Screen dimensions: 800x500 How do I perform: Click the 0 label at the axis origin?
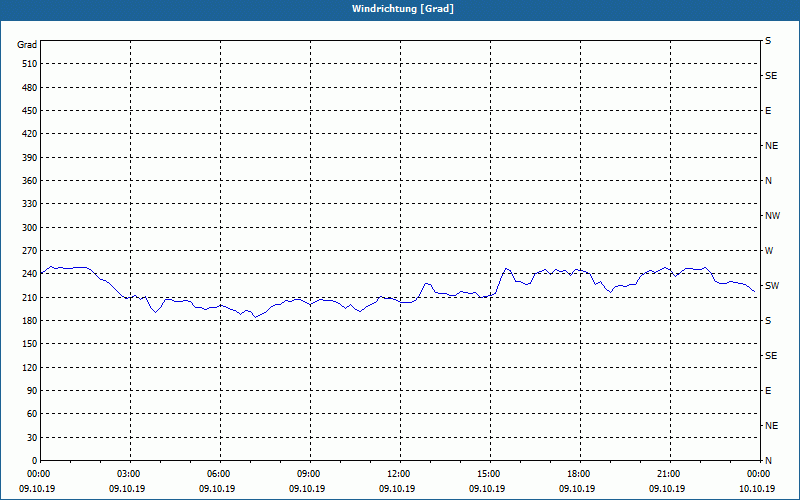click(x=34, y=461)
